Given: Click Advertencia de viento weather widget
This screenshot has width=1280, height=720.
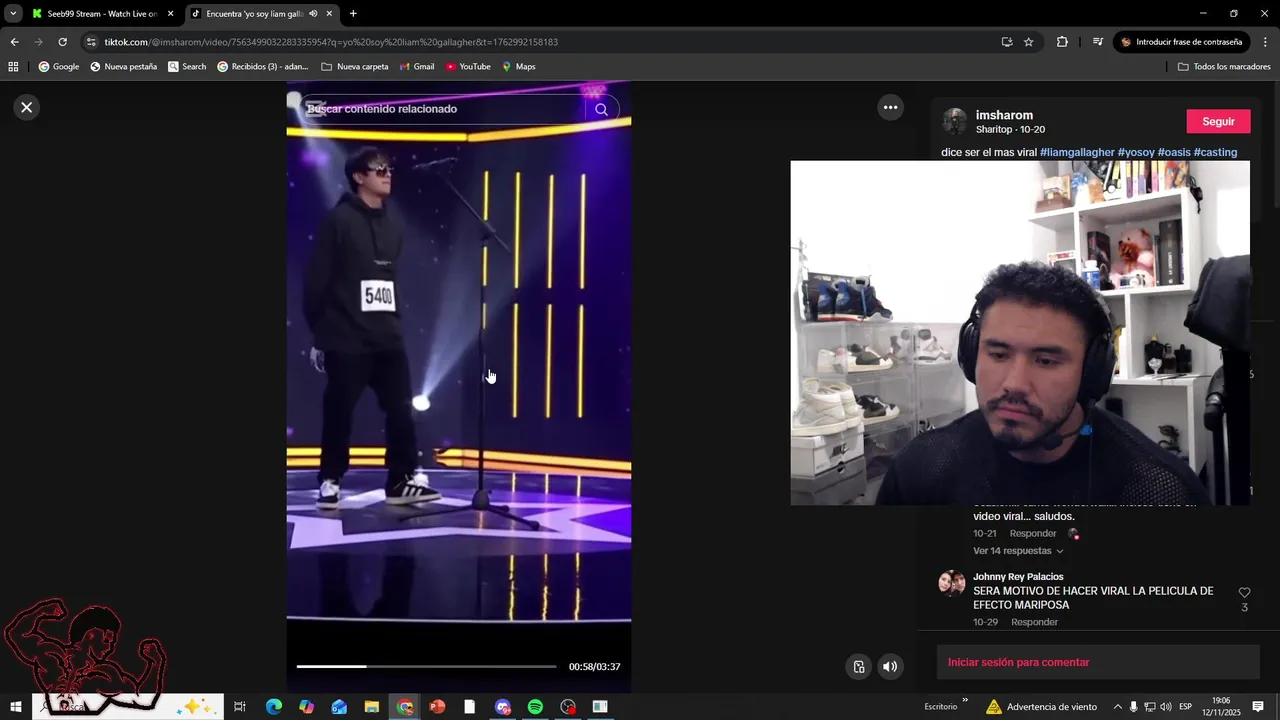Looking at the screenshot, I should coord(1041,707).
